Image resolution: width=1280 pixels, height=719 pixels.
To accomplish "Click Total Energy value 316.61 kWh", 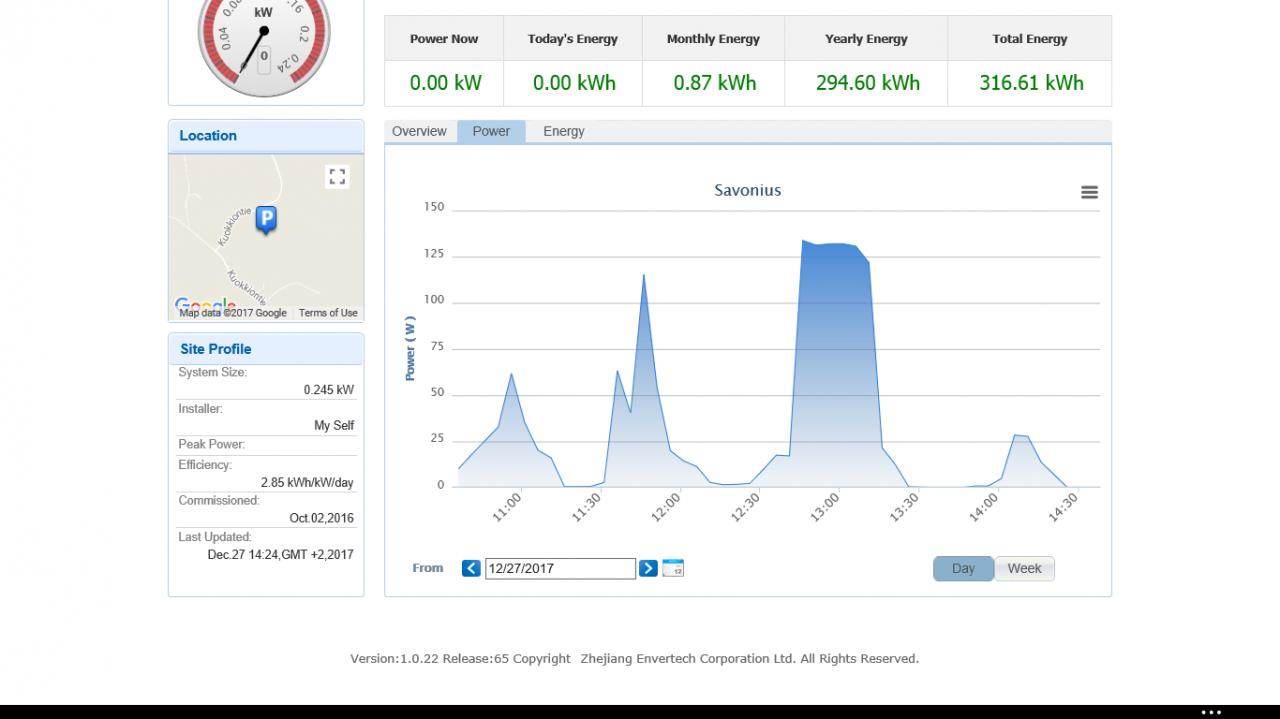I will click(1031, 83).
